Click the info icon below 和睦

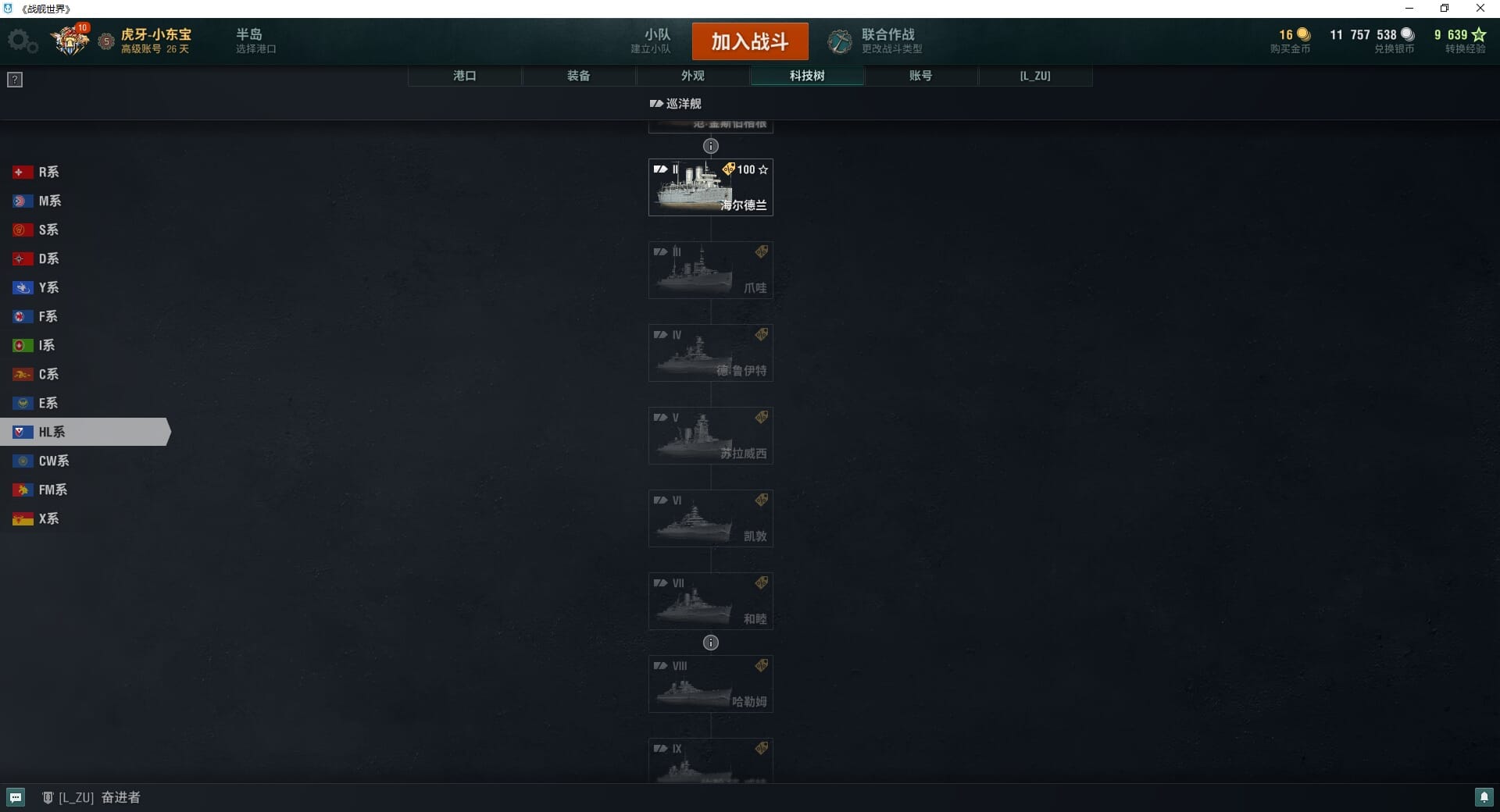(x=711, y=643)
